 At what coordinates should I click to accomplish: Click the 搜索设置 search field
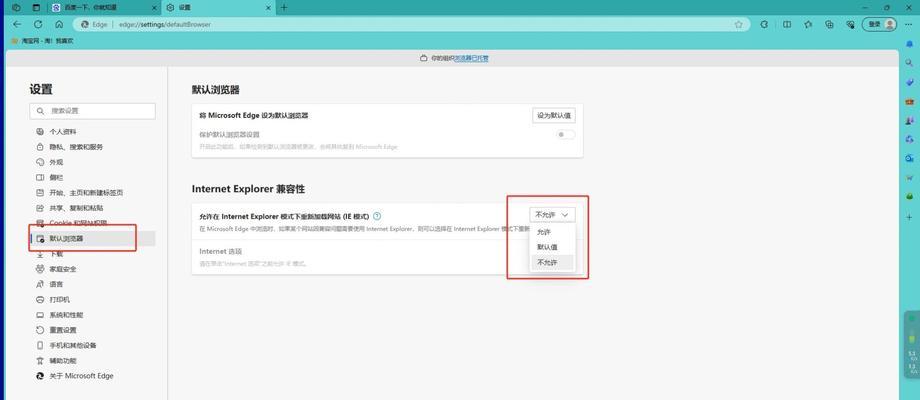93,111
